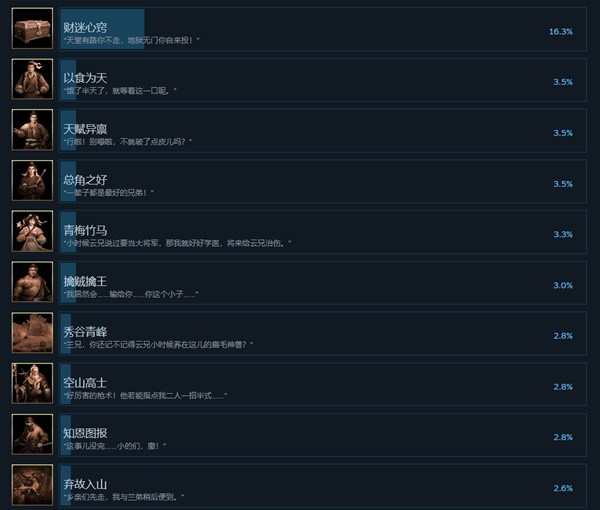Select the 擒贼擒王 achievement row

[323, 283]
